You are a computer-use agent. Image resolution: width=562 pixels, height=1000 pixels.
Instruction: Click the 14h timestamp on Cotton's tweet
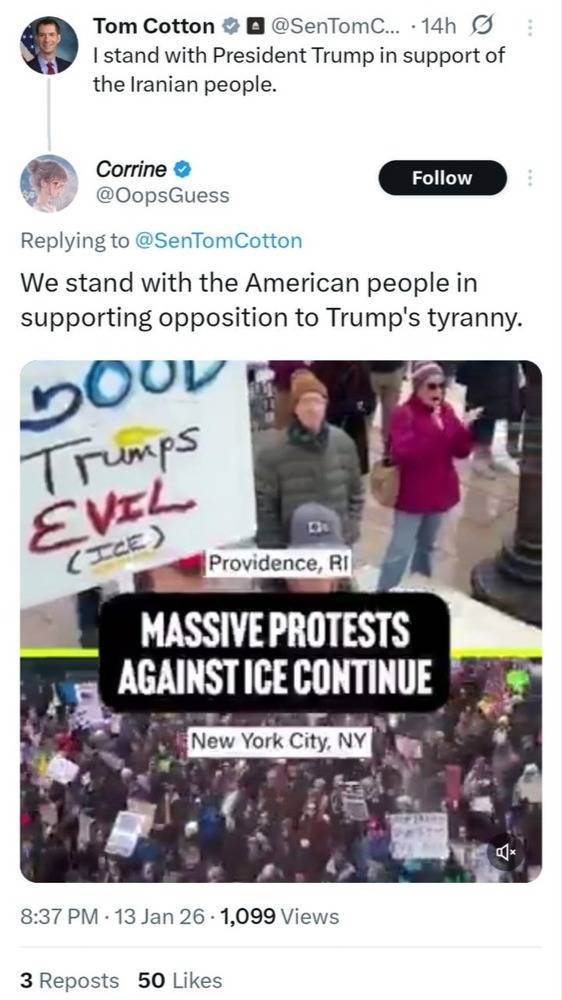[x=440, y=26]
